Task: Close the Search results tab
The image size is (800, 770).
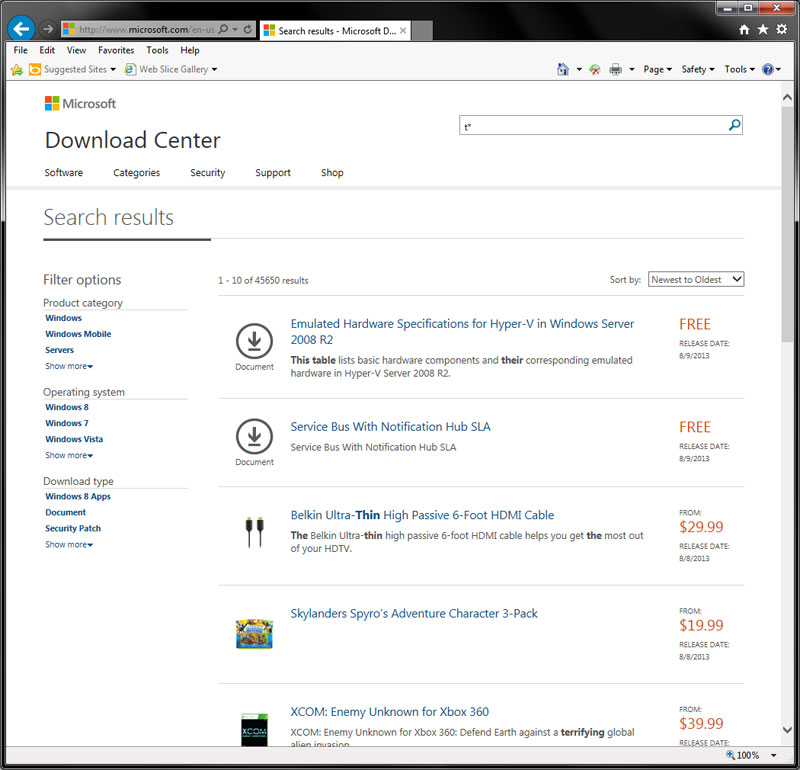Action: (403, 31)
